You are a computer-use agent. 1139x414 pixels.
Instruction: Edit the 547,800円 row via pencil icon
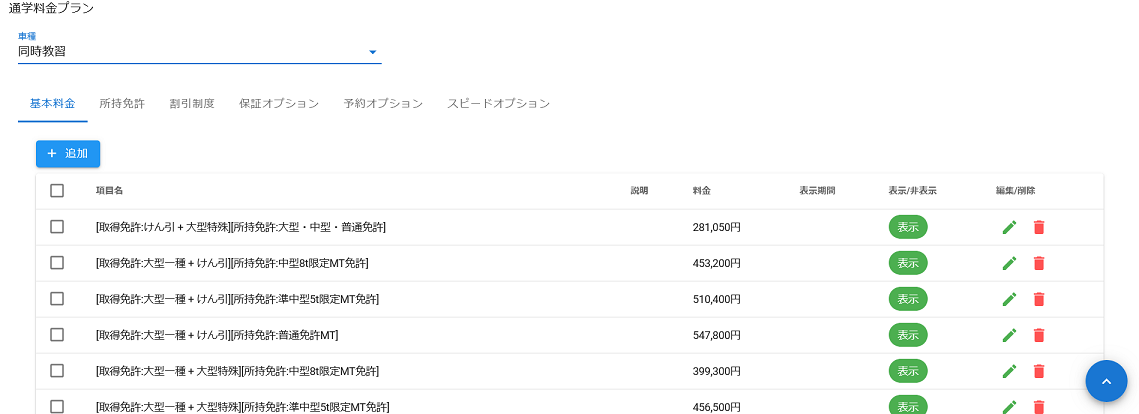tap(1009, 335)
